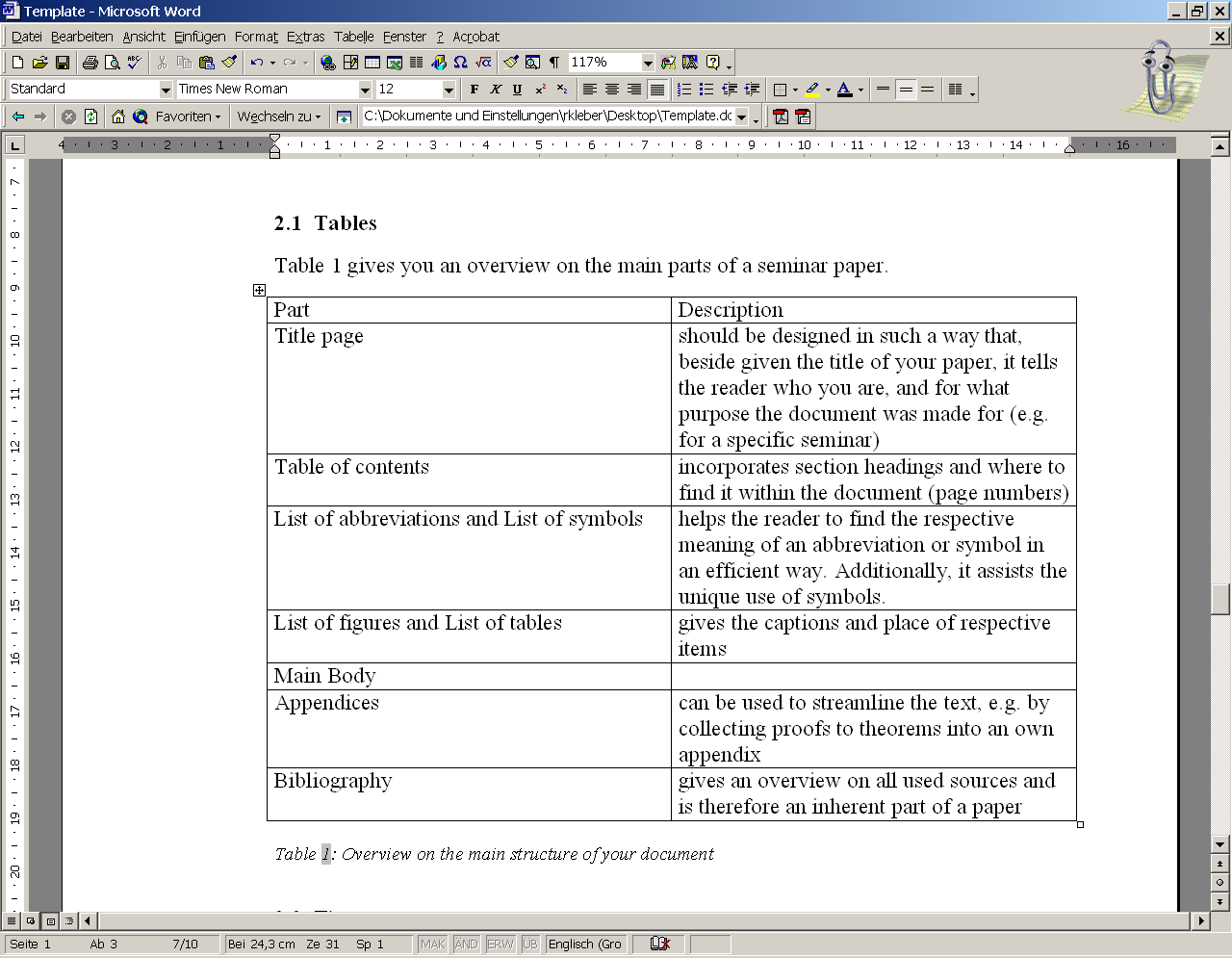This screenshot has width=1232, height=958.
Task: Go to the web start page (home icon)
Action: tap(118, 117)
